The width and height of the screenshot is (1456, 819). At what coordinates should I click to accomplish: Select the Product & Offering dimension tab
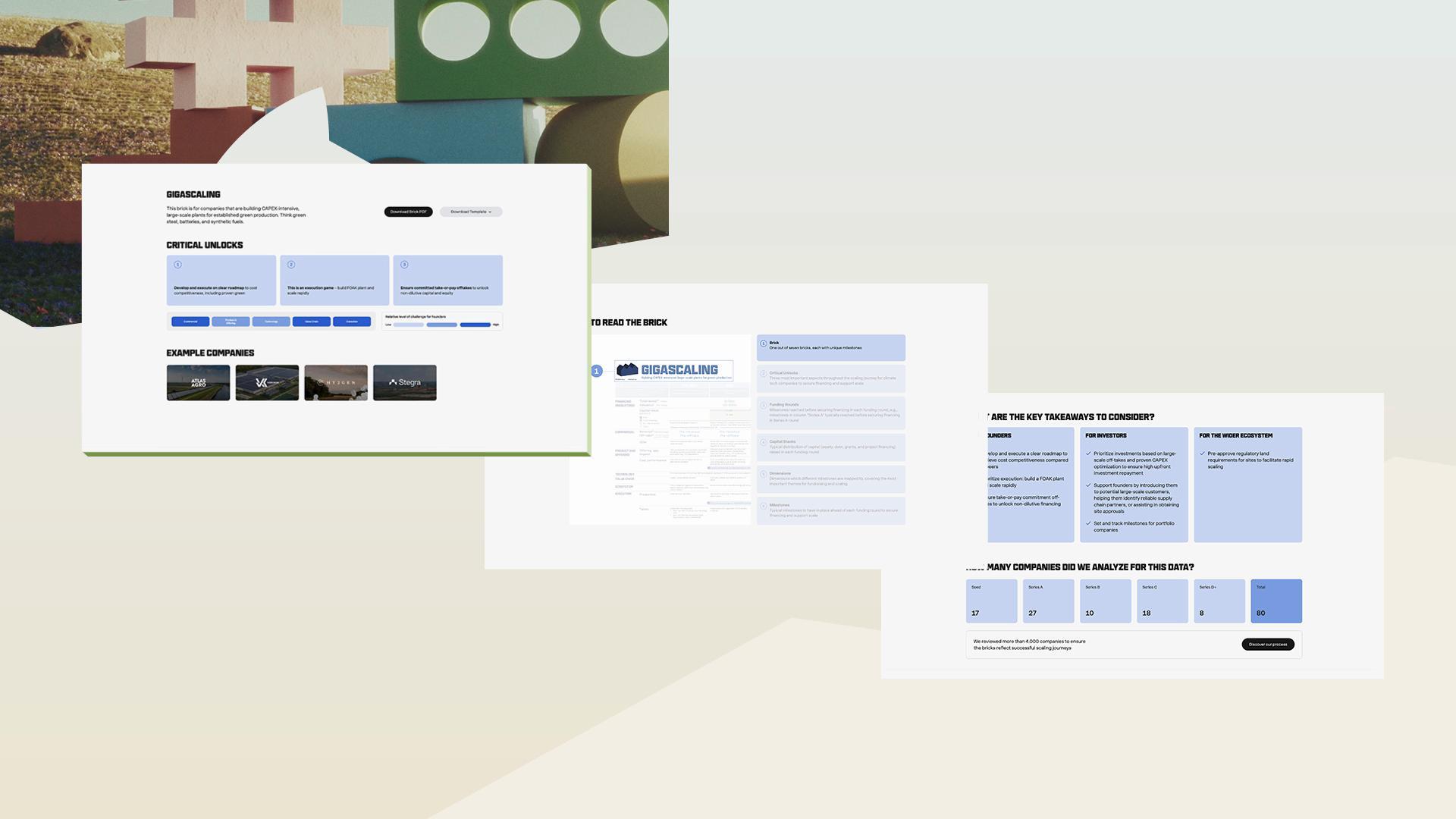click(x=231, y=322)
